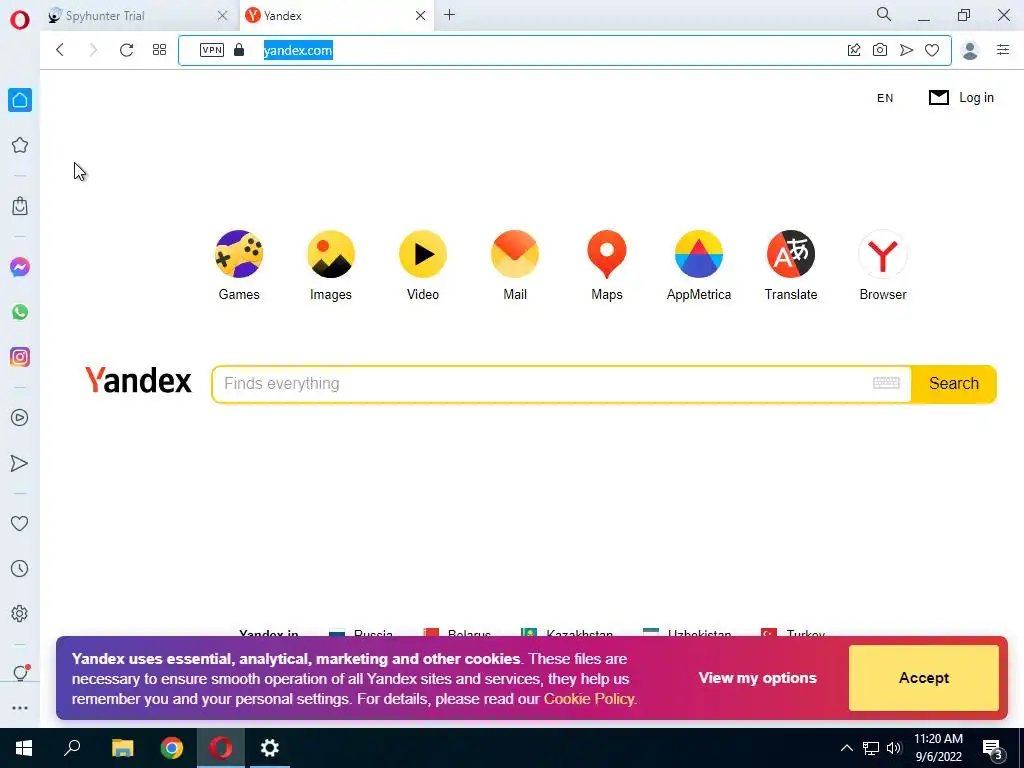Take a snapshot with camera icon

(880, 50)
